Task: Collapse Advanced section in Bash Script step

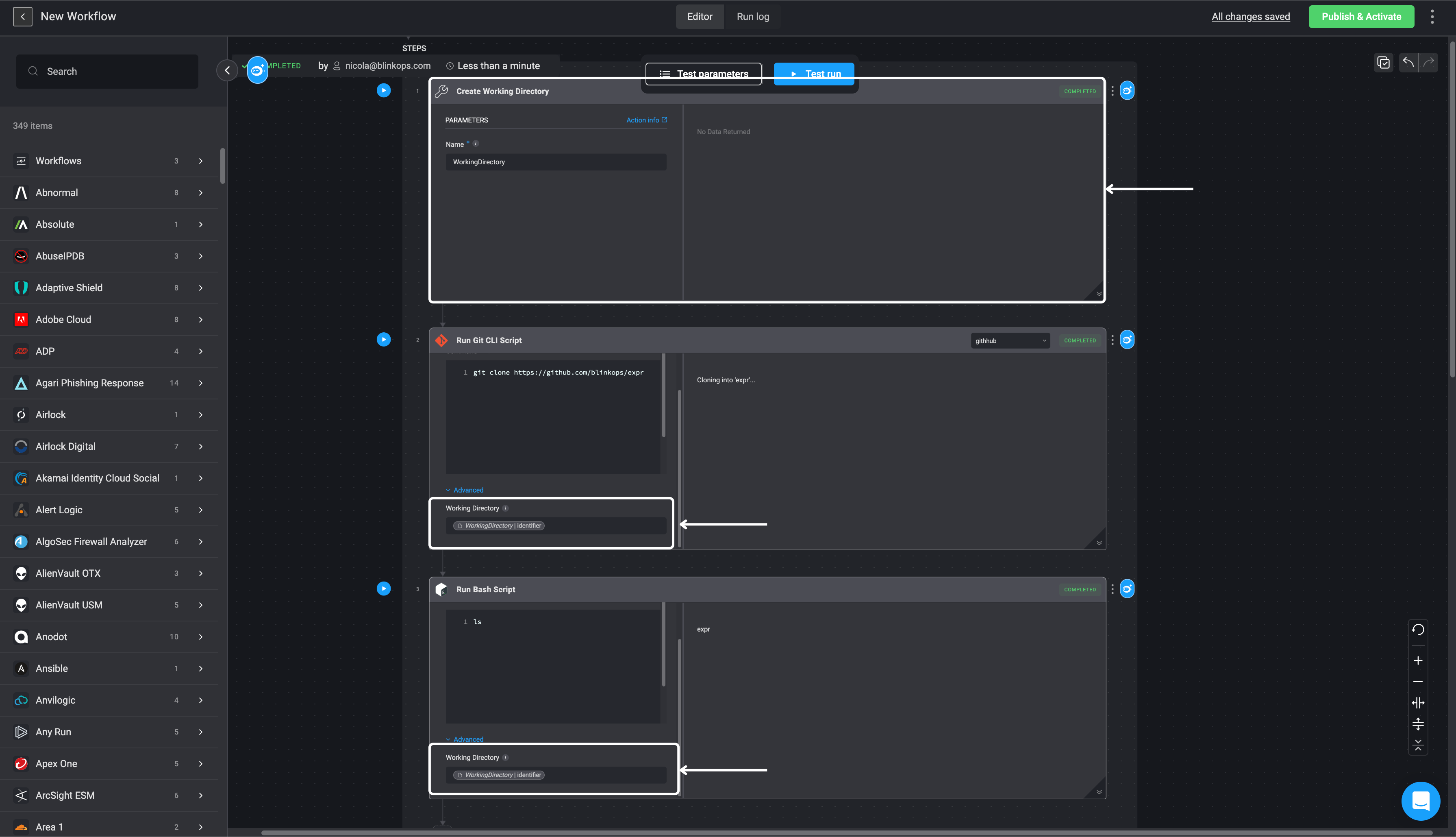Action: click(x=465, y=739)
